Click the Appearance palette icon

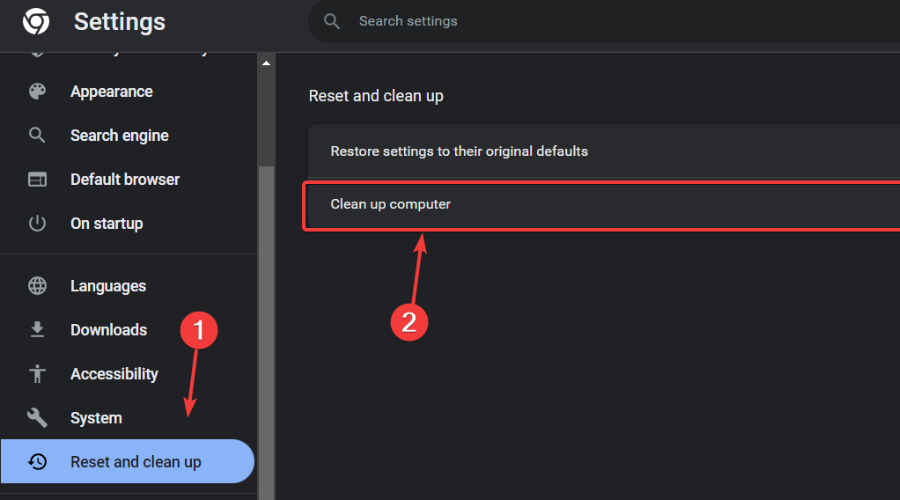coord(37,92)
